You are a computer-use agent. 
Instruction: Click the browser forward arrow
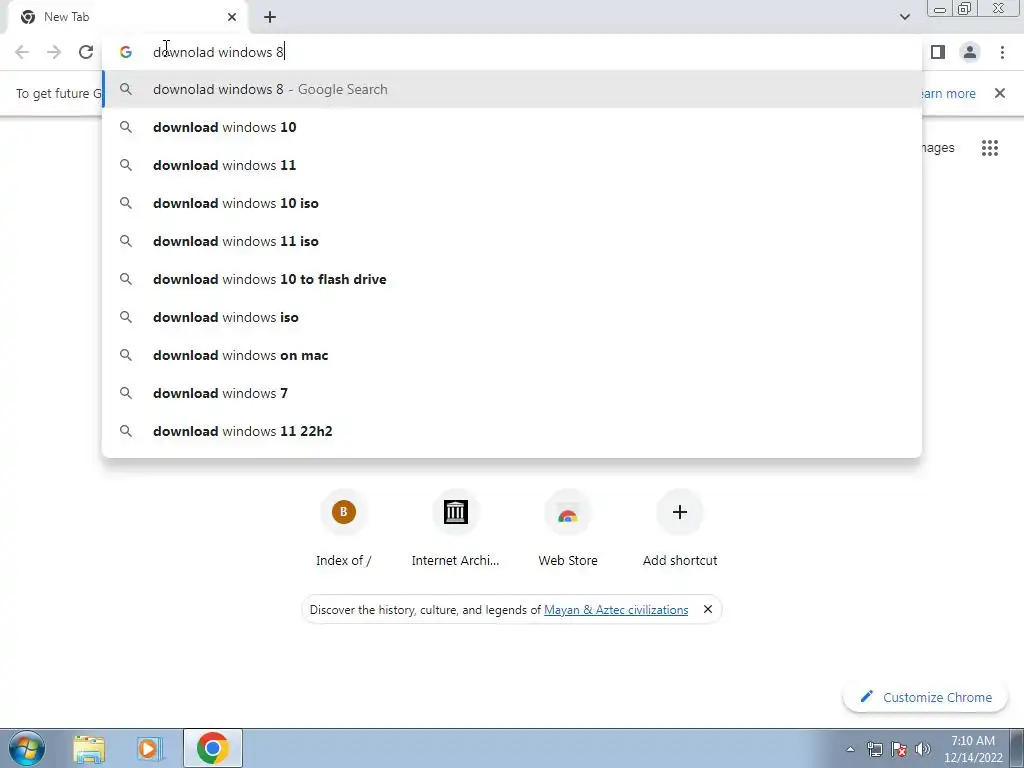[x=54, y=52]
